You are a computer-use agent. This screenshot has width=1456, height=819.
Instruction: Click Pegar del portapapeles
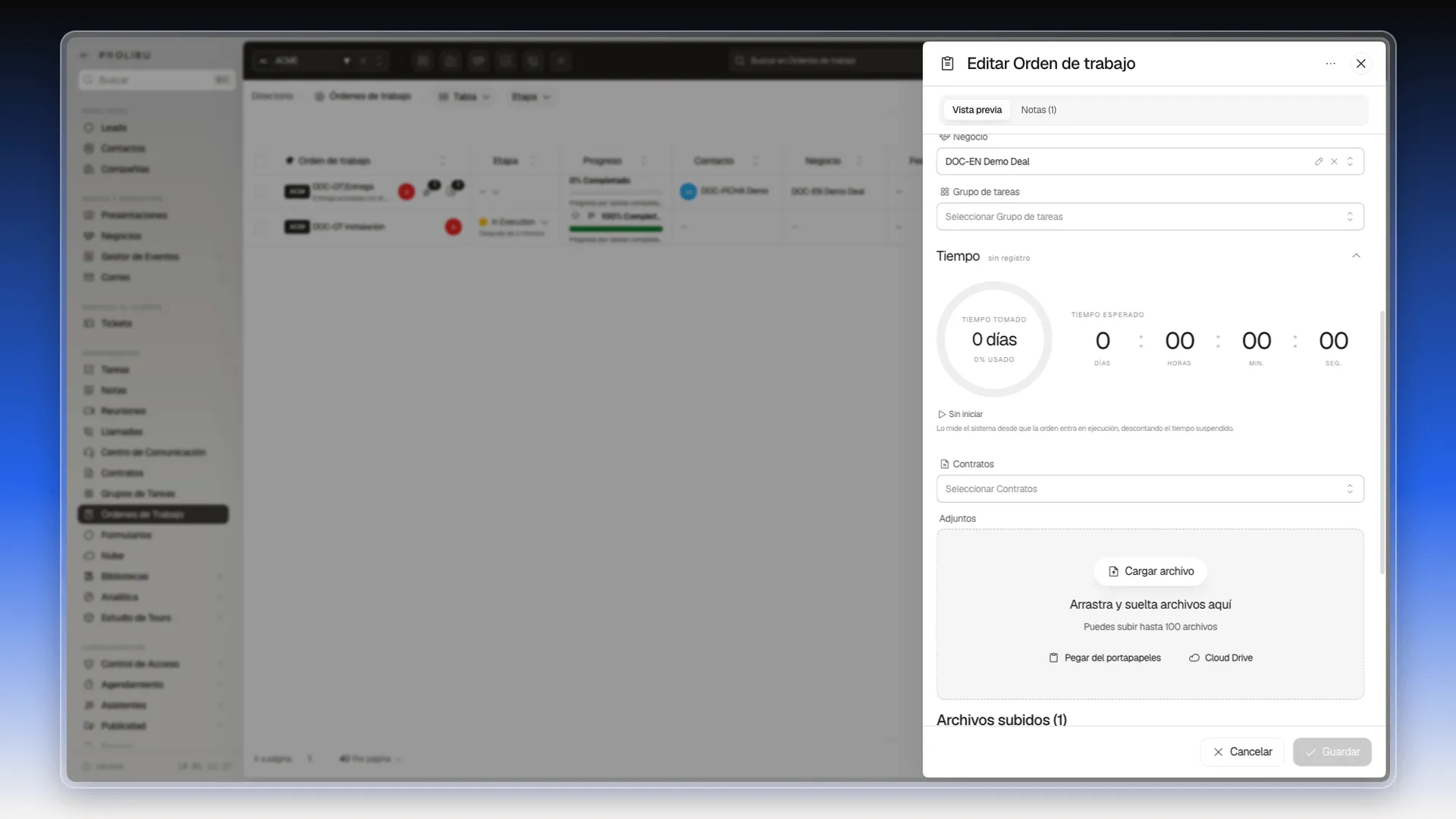(x=1105, y=658)
